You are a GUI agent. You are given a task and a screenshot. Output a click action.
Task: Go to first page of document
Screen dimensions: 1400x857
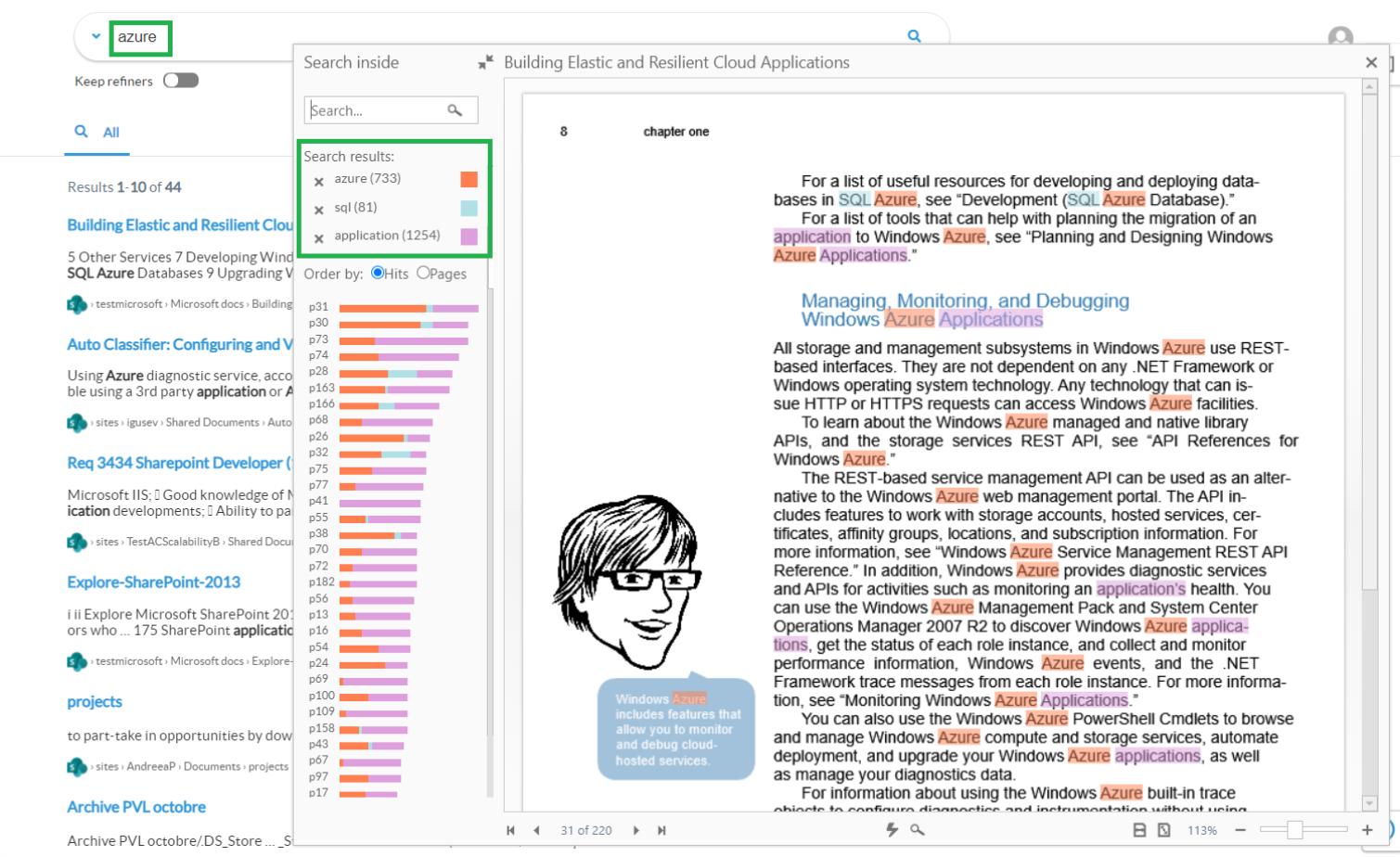(x=510, y=830)
